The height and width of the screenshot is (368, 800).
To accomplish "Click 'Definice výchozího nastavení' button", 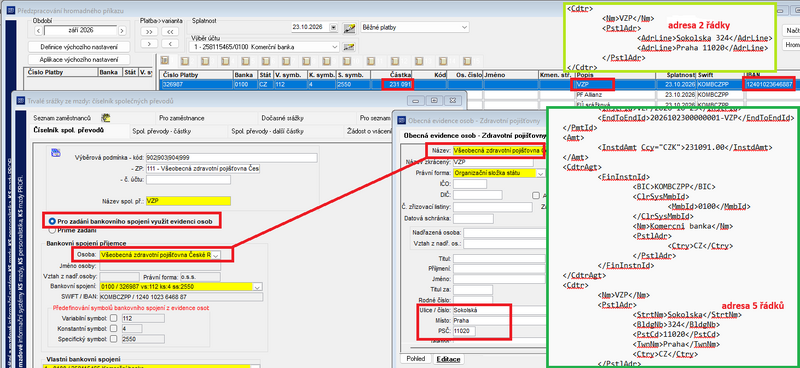I will click(80, 47).
